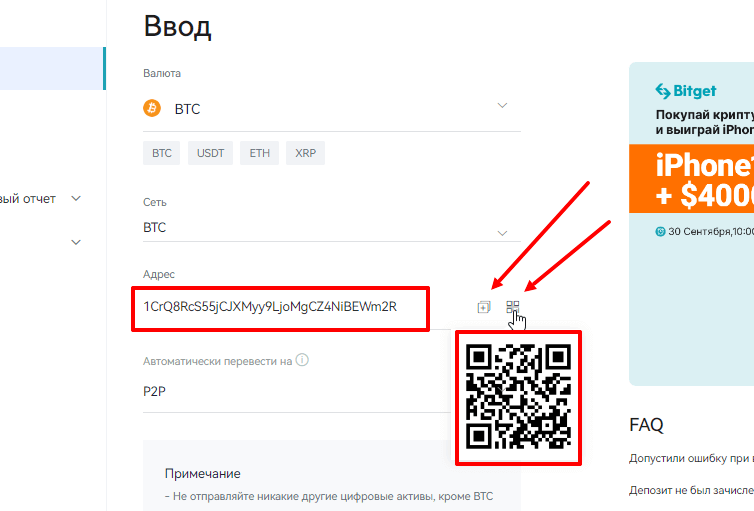This screenshot has height=511, width=754.
Task: Click the P2P auto-transfer field
Action: click(297, 391)
